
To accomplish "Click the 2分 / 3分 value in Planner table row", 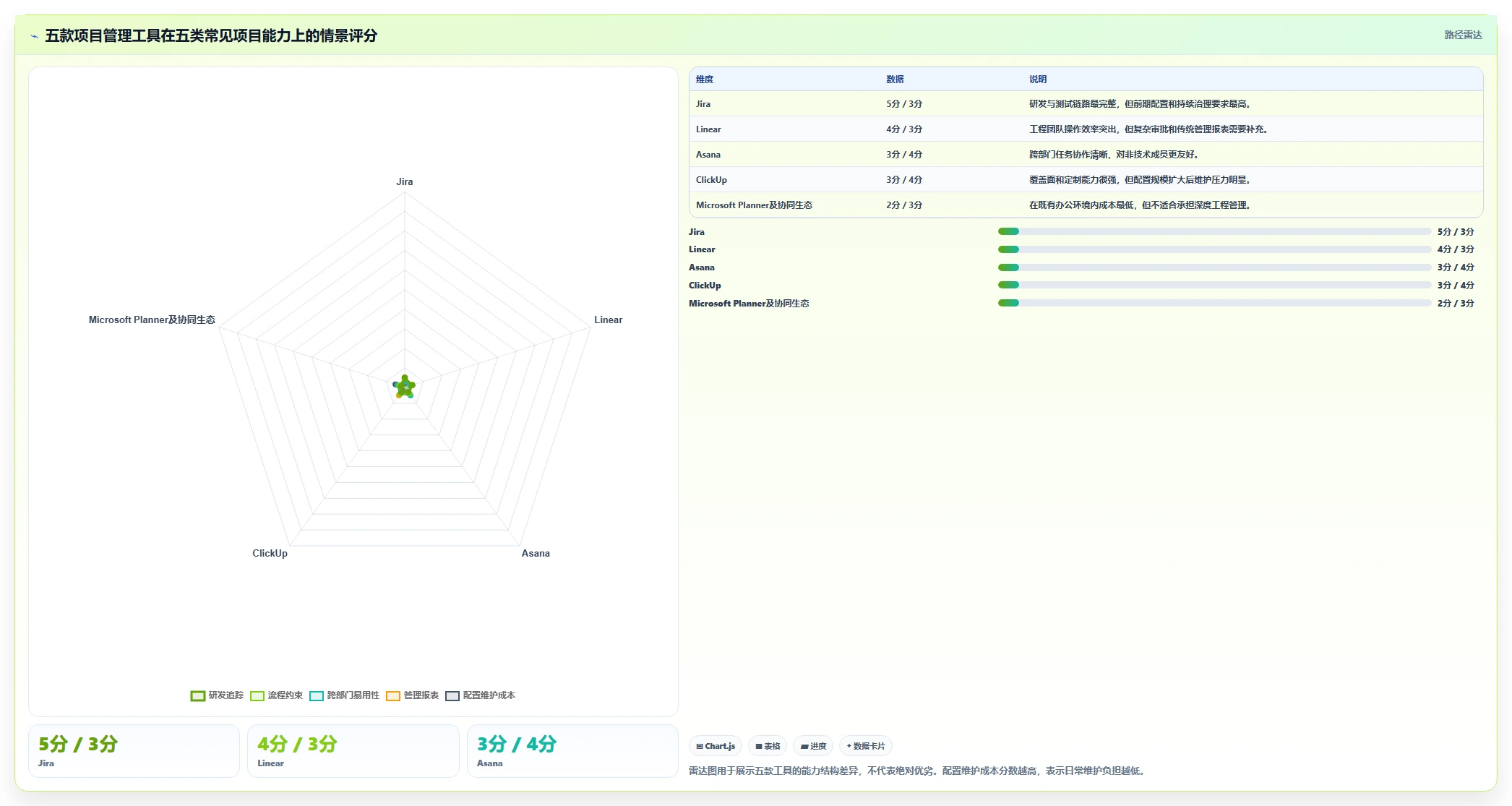I will [x=904, y=205].
